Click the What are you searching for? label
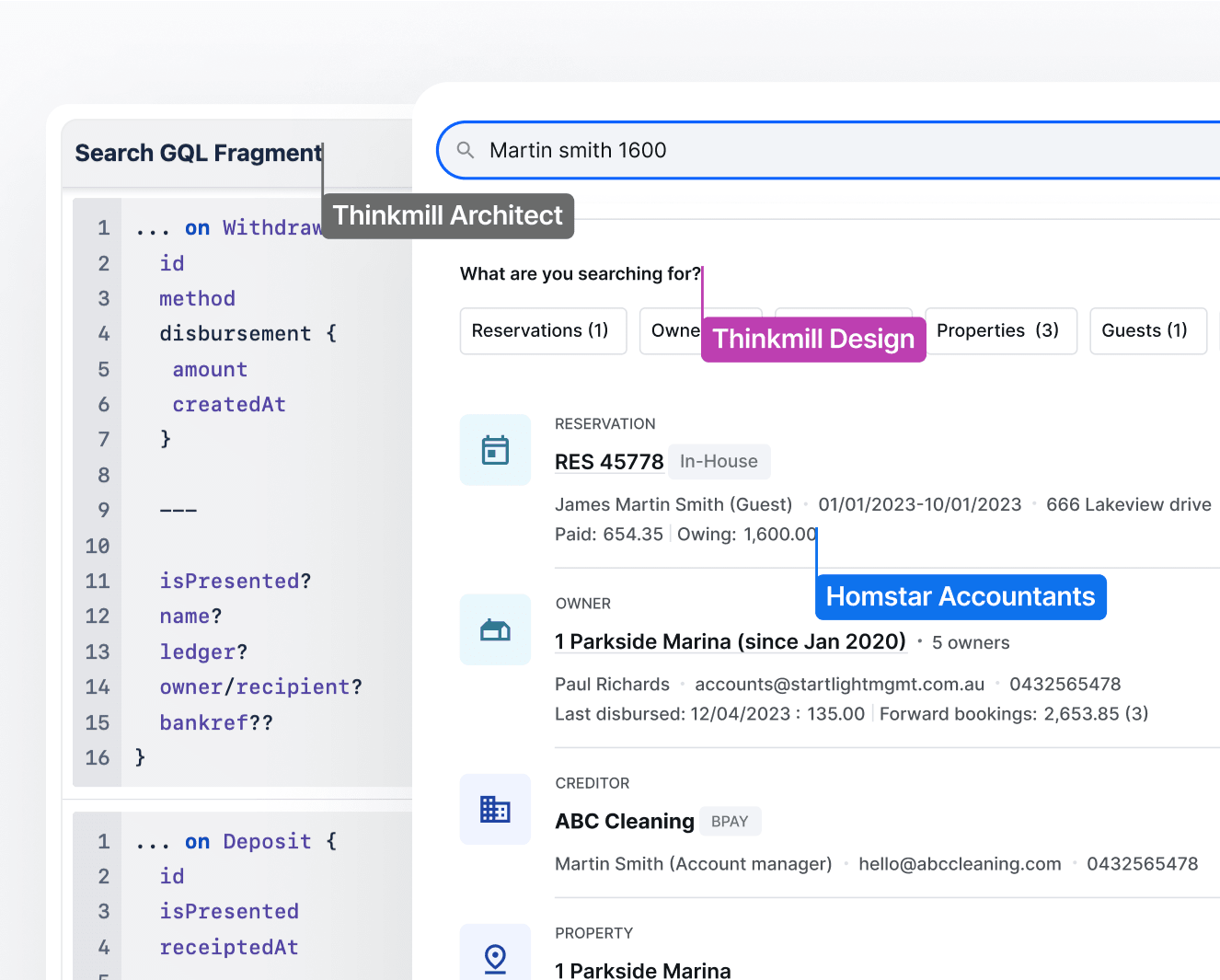The width and height of the screenshot is (1220, 980). point(581,273)
